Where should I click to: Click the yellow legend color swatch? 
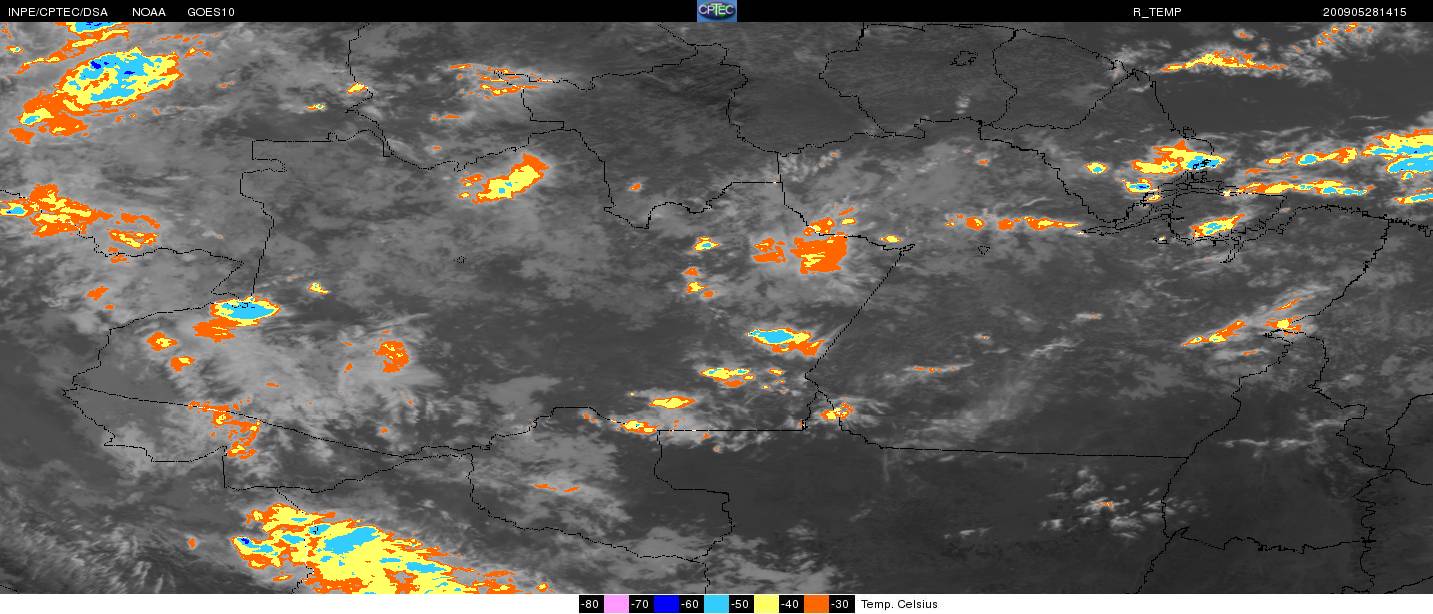coord(766,604)
